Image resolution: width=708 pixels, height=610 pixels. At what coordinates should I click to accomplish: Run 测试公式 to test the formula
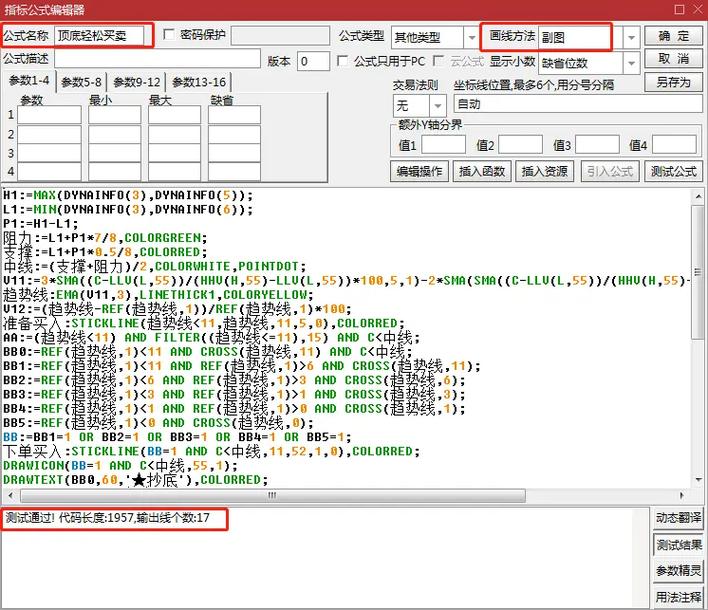[x=673, y=172]
